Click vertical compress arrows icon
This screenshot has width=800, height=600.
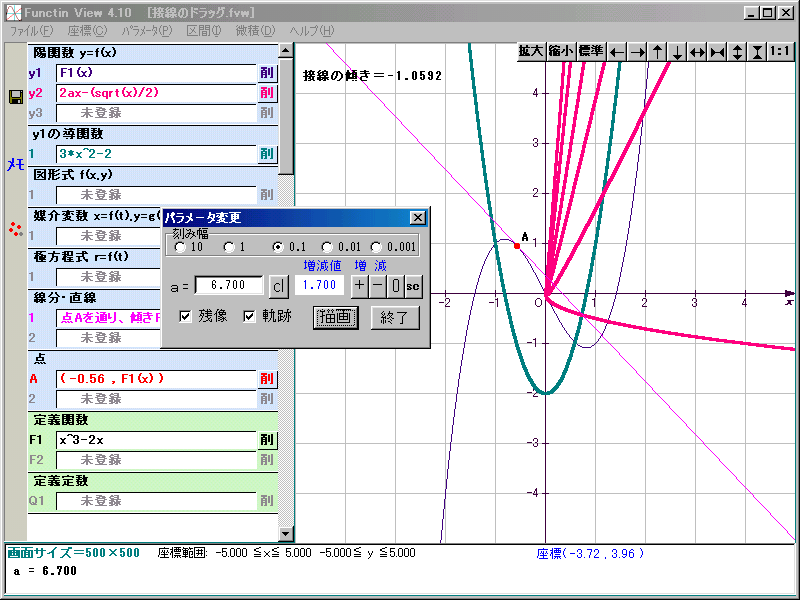pos(757,52)
